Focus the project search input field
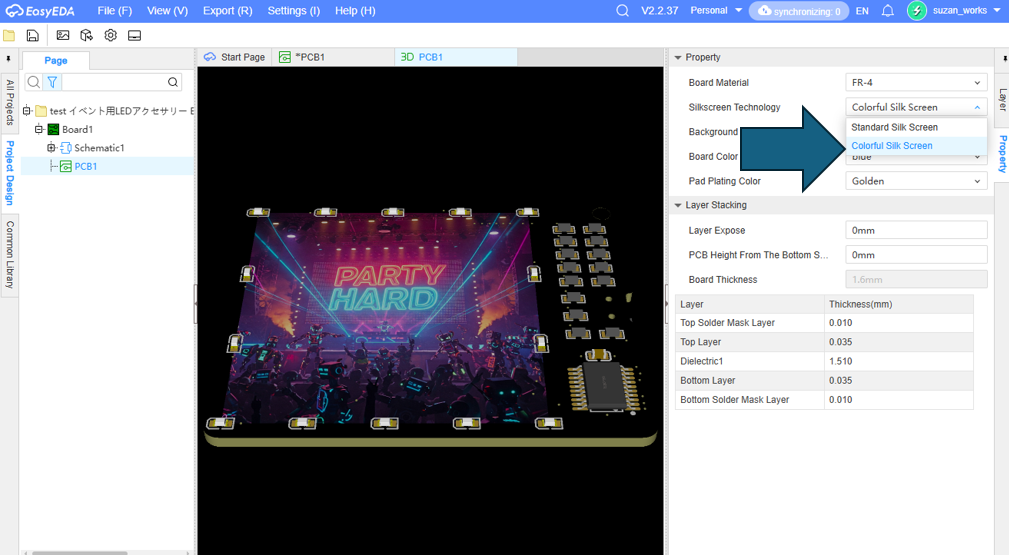This screenshot has height=555, width=1009. 114,82
